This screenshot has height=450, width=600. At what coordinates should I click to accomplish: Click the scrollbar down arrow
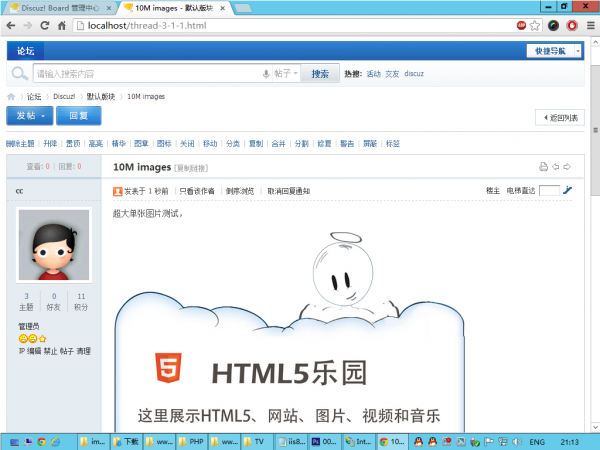(595, 427)
